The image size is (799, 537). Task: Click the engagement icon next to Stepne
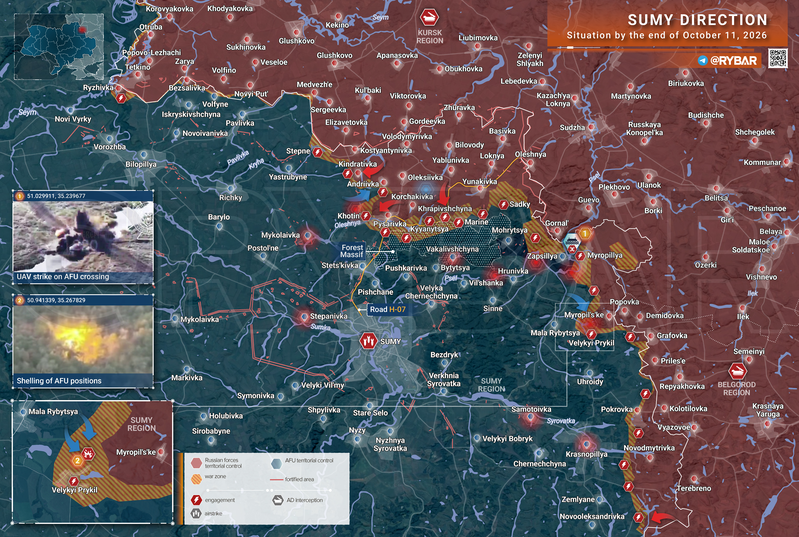(318, 152)
